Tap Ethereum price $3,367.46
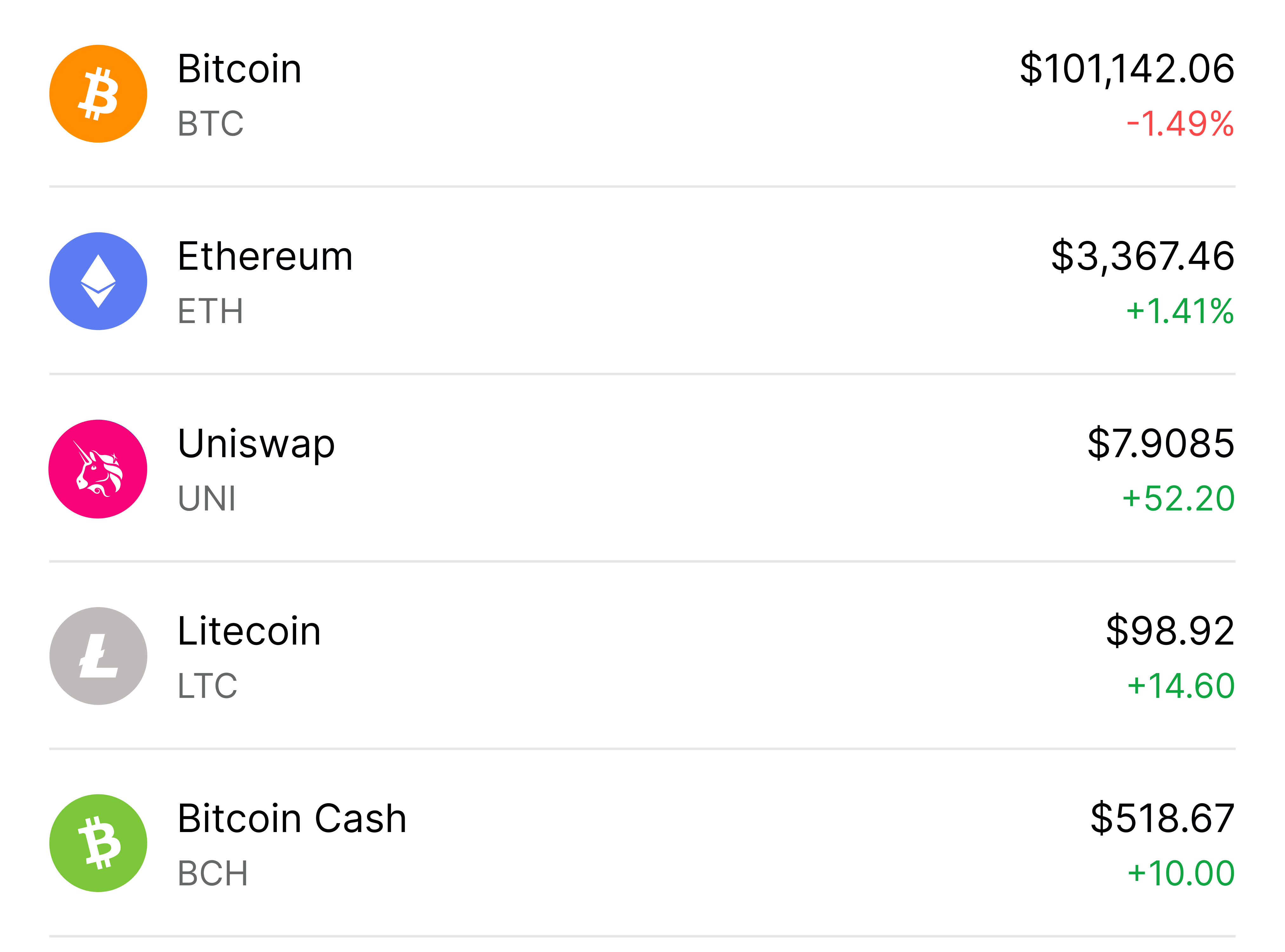 tap(1142, 256)
